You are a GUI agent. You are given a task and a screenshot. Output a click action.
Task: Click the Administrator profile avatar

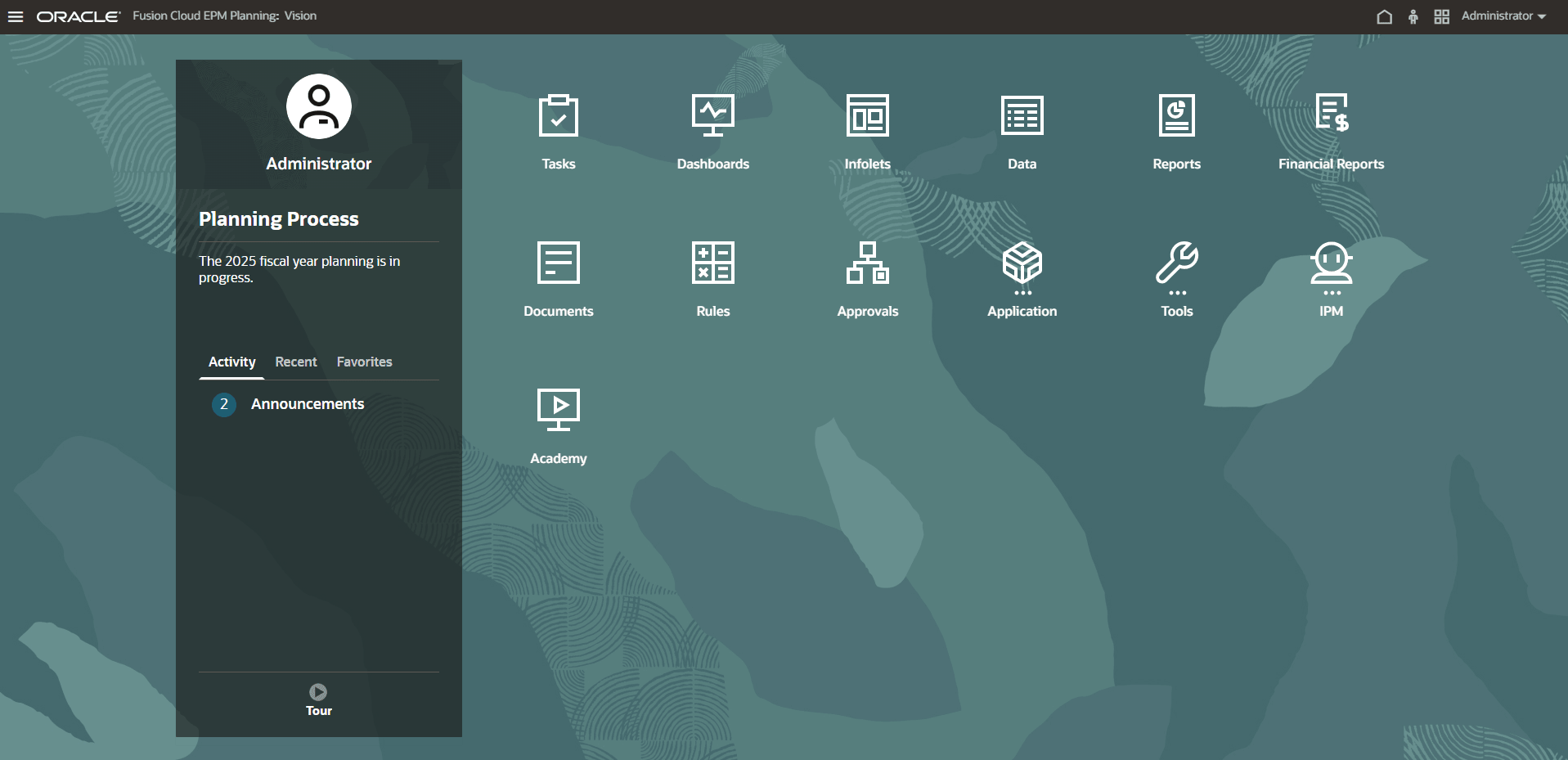[x=319, y=106]
